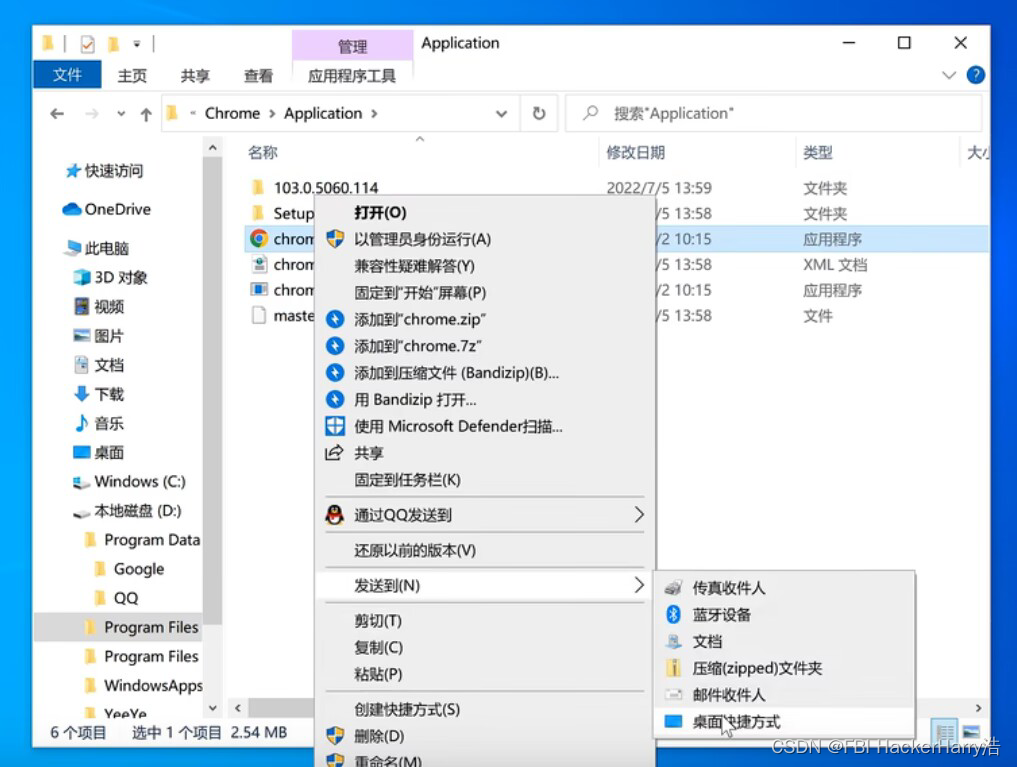The image size is (1017, 767).
Task: Choose 还原以前的版本(V) entry
Action: (x=415, y=550)
